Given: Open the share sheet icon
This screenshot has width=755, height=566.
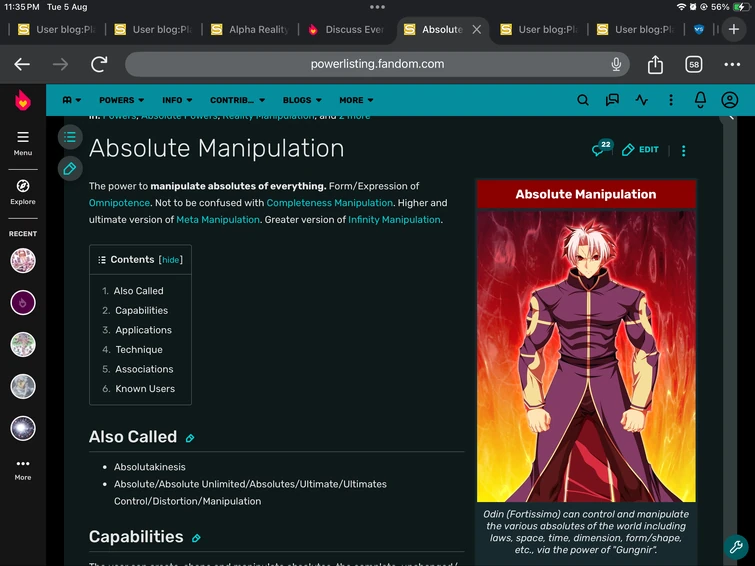Looking at the screenshot, I should tap(655, 64).
